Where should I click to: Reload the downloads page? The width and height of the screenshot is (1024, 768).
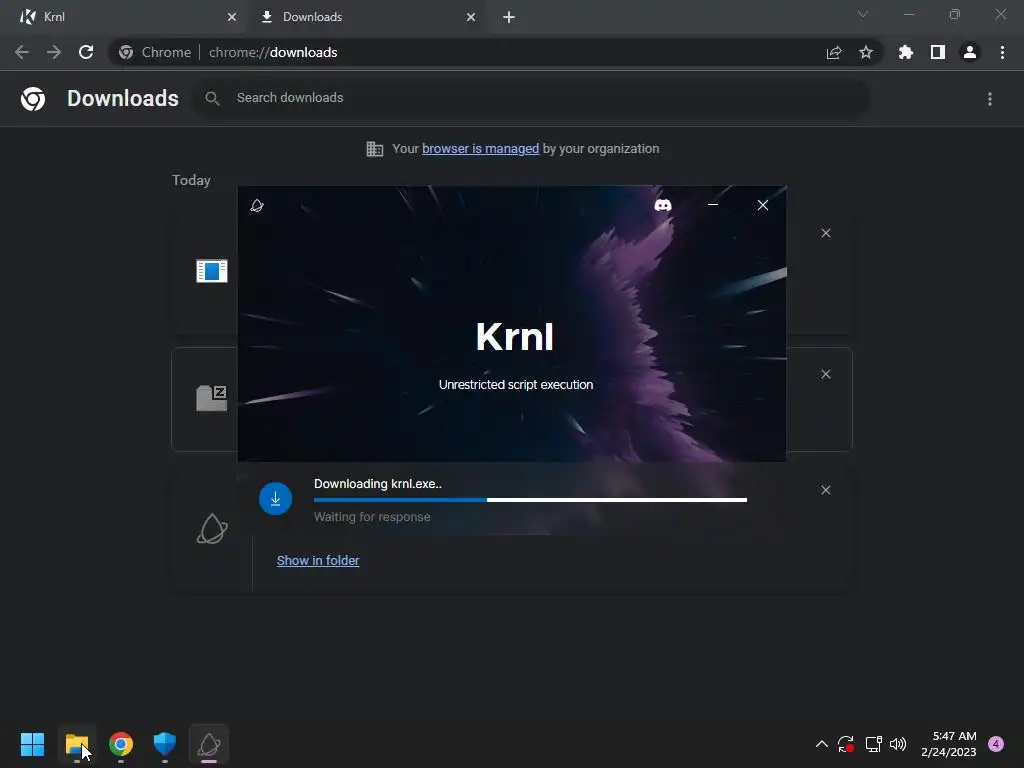coord(86,52)
